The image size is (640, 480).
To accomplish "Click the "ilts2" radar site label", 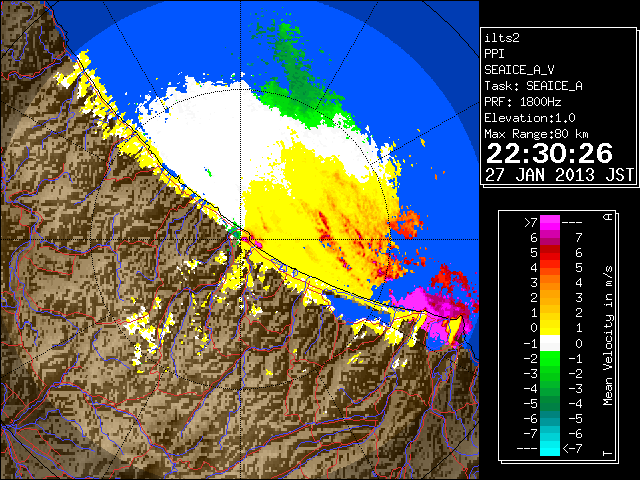I will pos(502,38).
